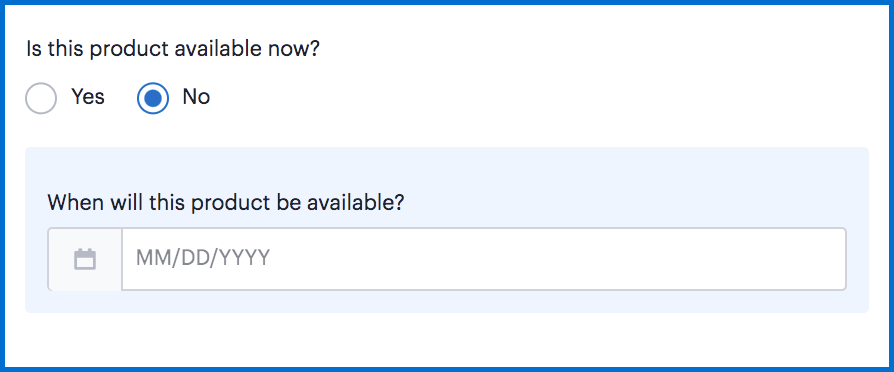Click the empty Yes radio circle
This screenshot has width=894, height=372.
click(41, 98)
